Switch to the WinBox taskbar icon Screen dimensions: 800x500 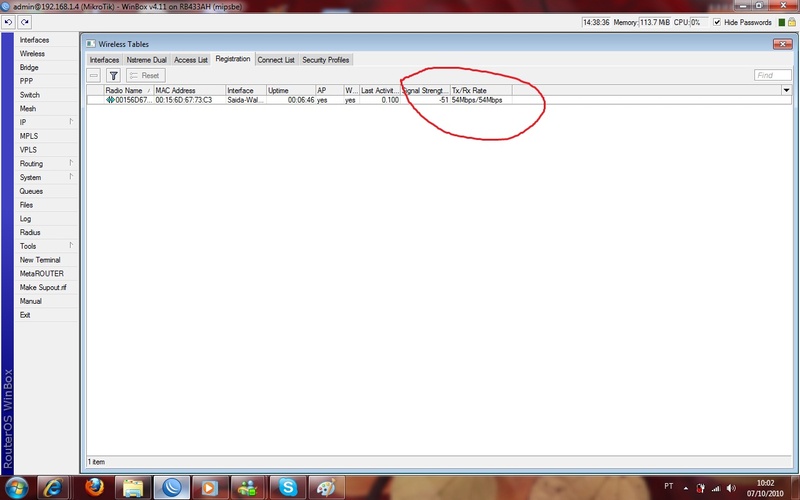pyautogui.click(x=171, y=488)
